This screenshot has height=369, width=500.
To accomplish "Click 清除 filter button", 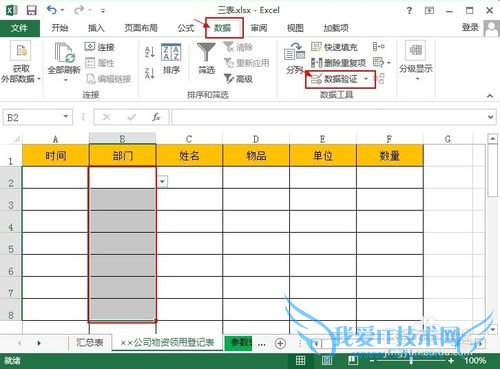I will pos(239,47).
